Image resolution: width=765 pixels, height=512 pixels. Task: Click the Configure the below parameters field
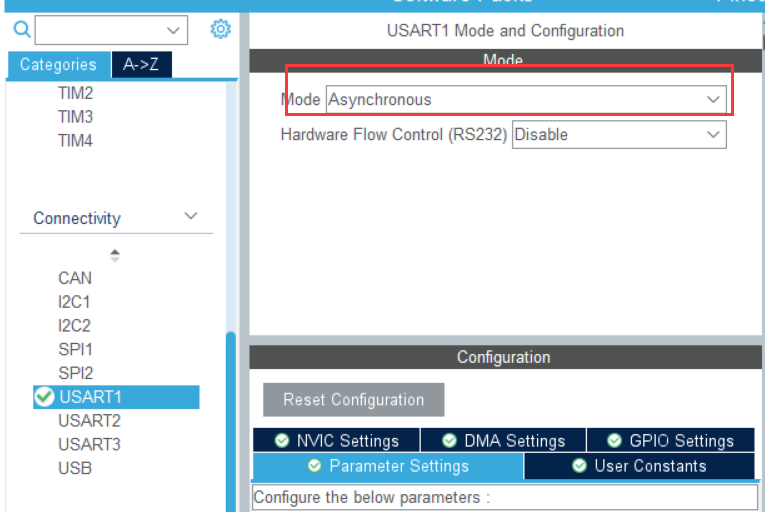pyautogui.click(x=505, y=497)
